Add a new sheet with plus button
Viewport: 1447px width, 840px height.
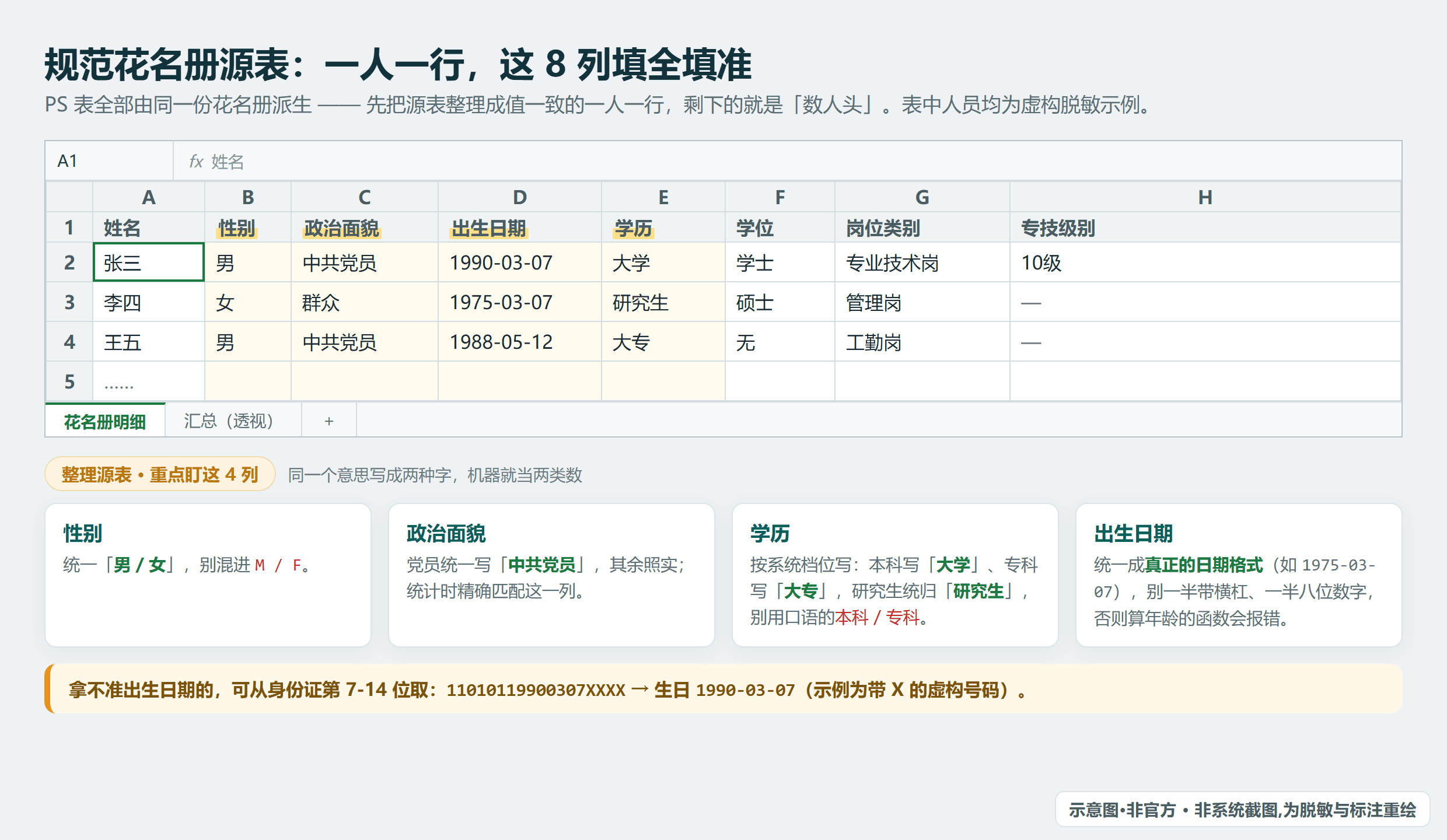329,421
